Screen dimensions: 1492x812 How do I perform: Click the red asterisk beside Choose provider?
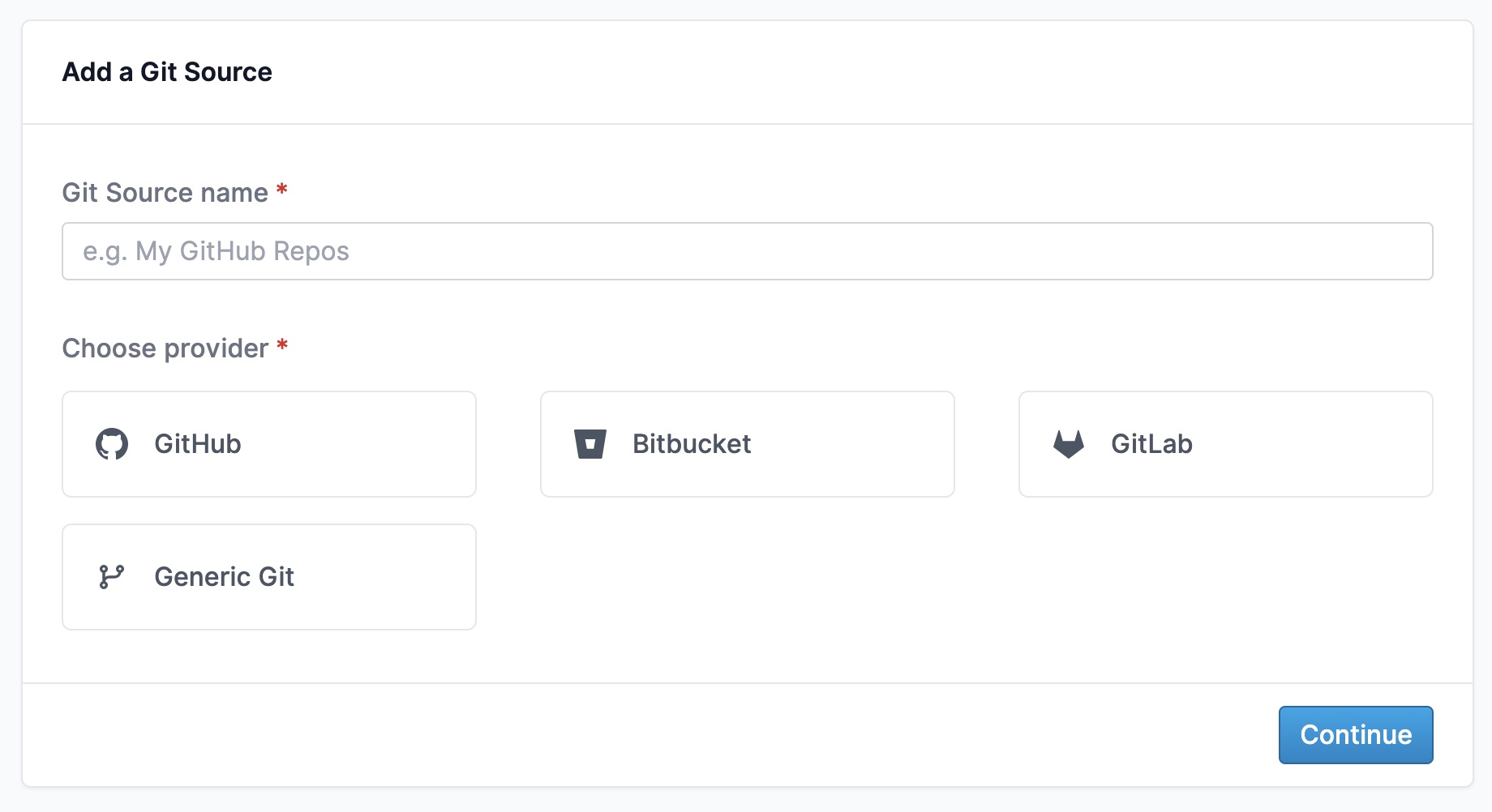[282, 346]
